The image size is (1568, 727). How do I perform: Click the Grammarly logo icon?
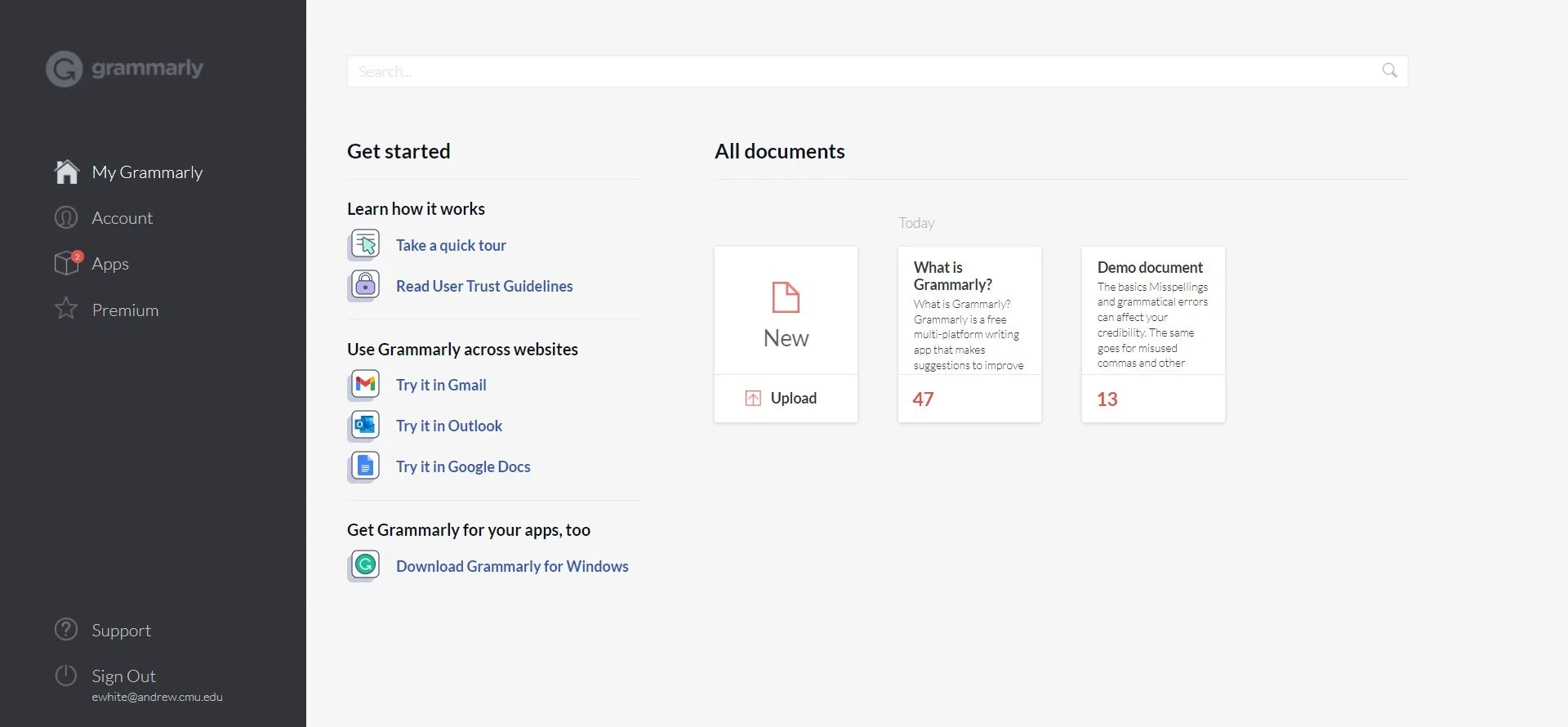coord(65,69)
